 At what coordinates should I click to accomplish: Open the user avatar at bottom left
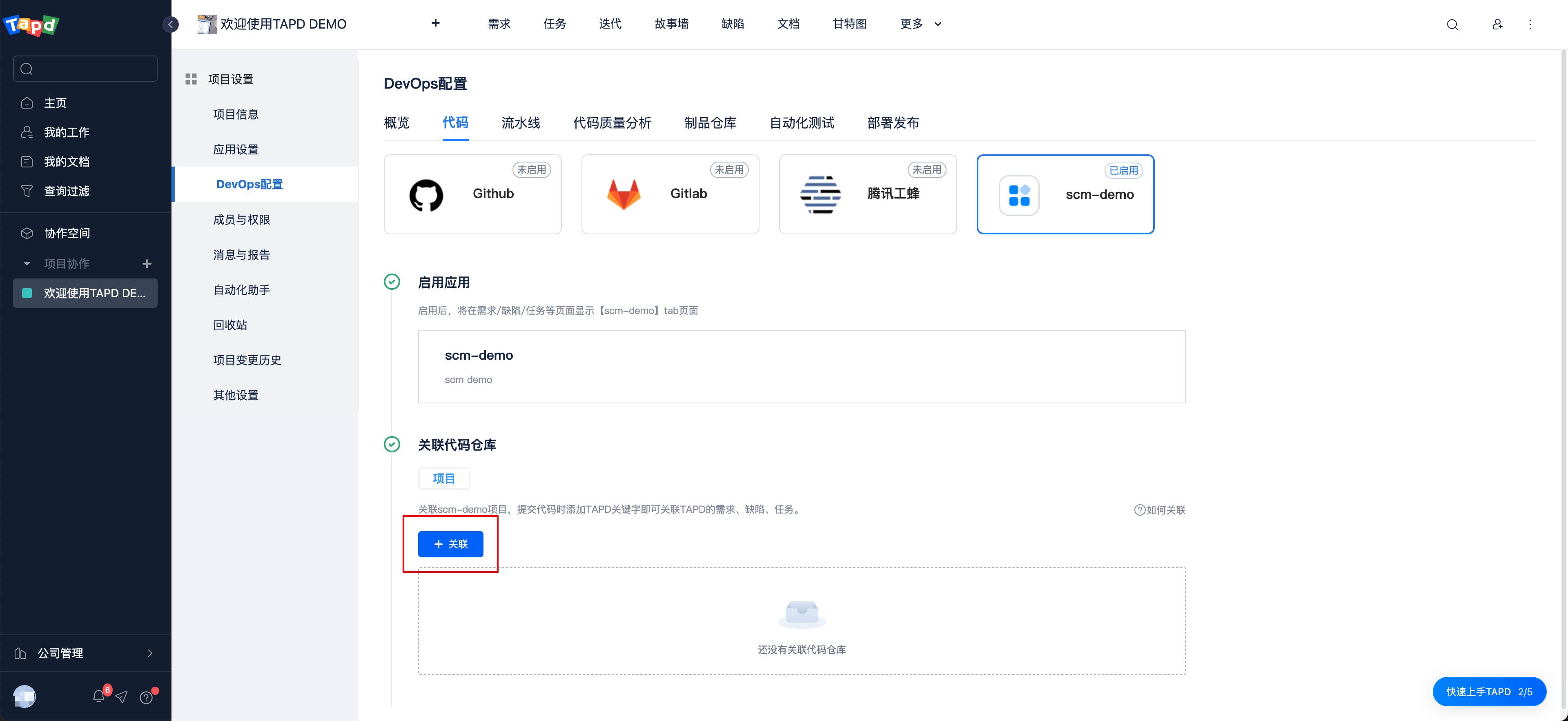pyautogui.click(x=24, y=696)
